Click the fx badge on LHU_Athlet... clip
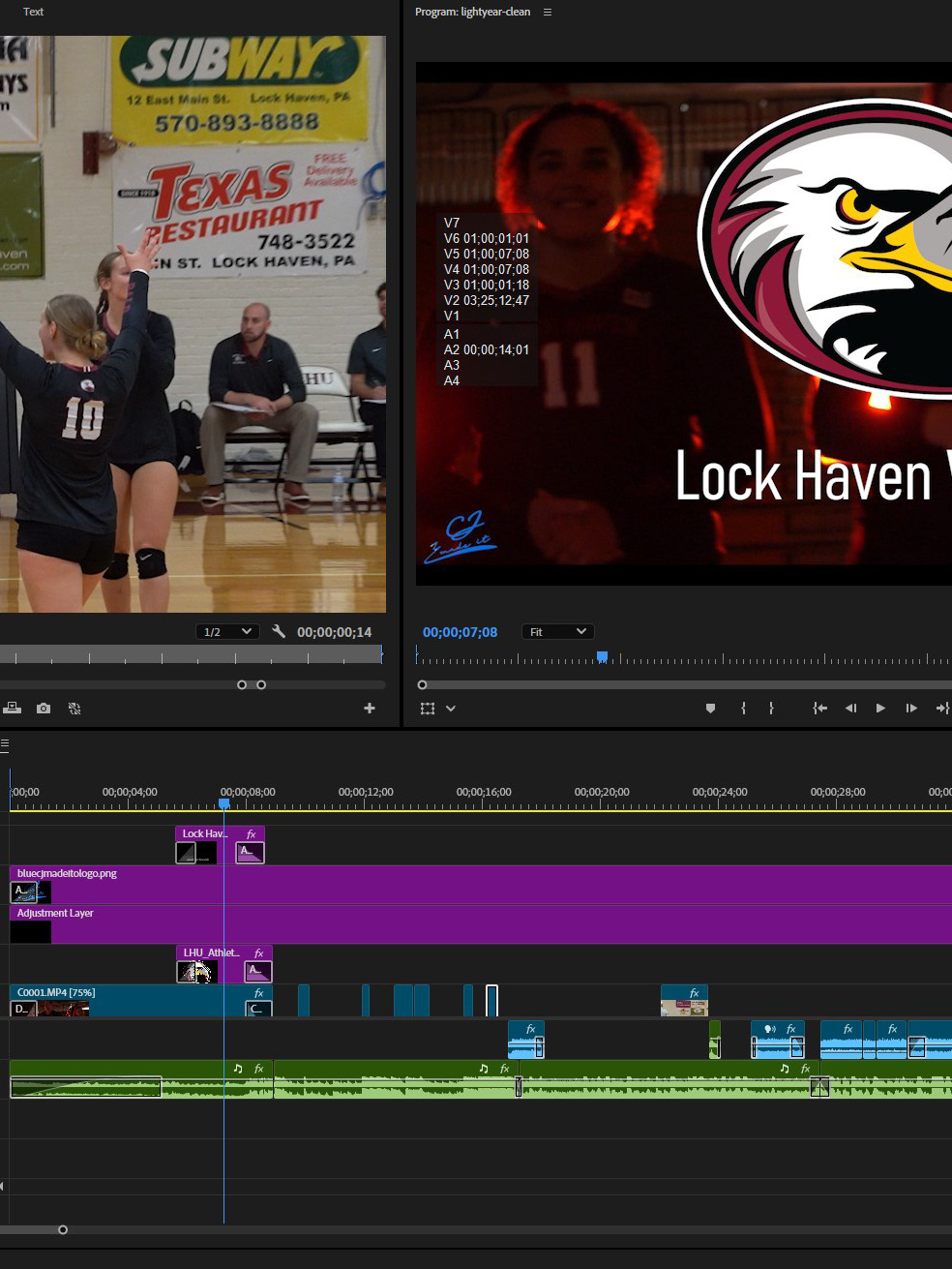Viewport: 952px width, 1269px height. click(x=258, y=953)
